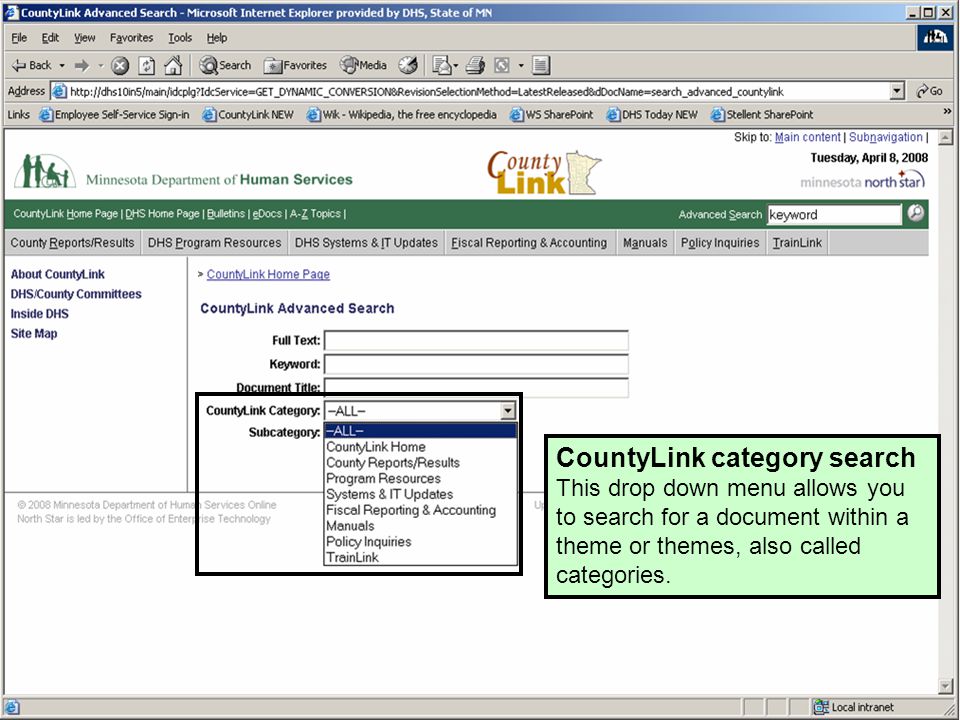Pick Systems & IT Updates option
Image resolution: width=960 pixels, height=720 pixels.
click(420, 495)
